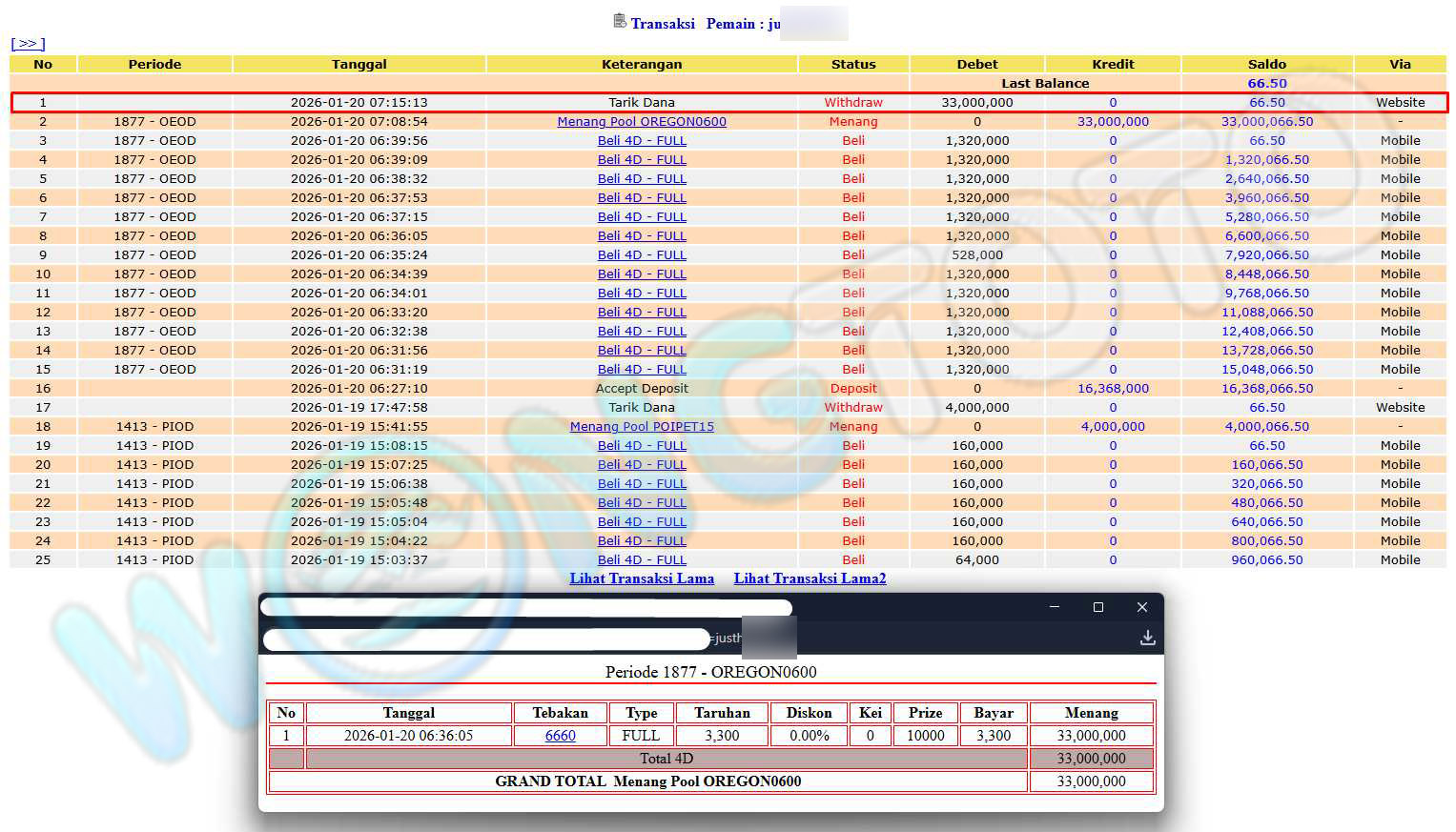Minimize the popup window
Image resolution: width=1456 pixels, height=832 pixels.
pos(1055,607)
